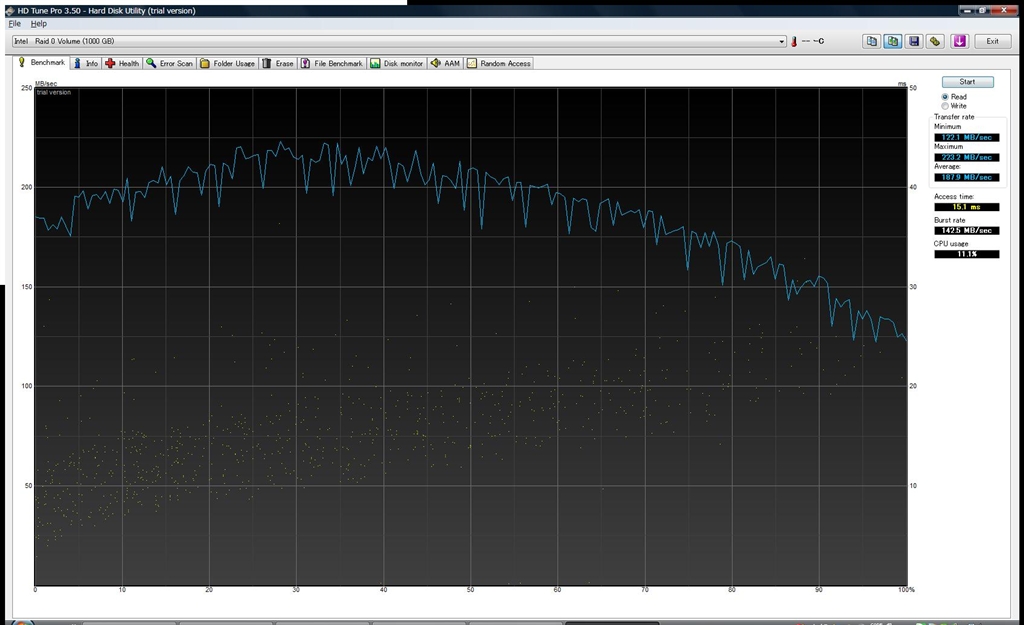Select the Write radio button
This screenshot has width=1024, height=625.
click(945, 106)
